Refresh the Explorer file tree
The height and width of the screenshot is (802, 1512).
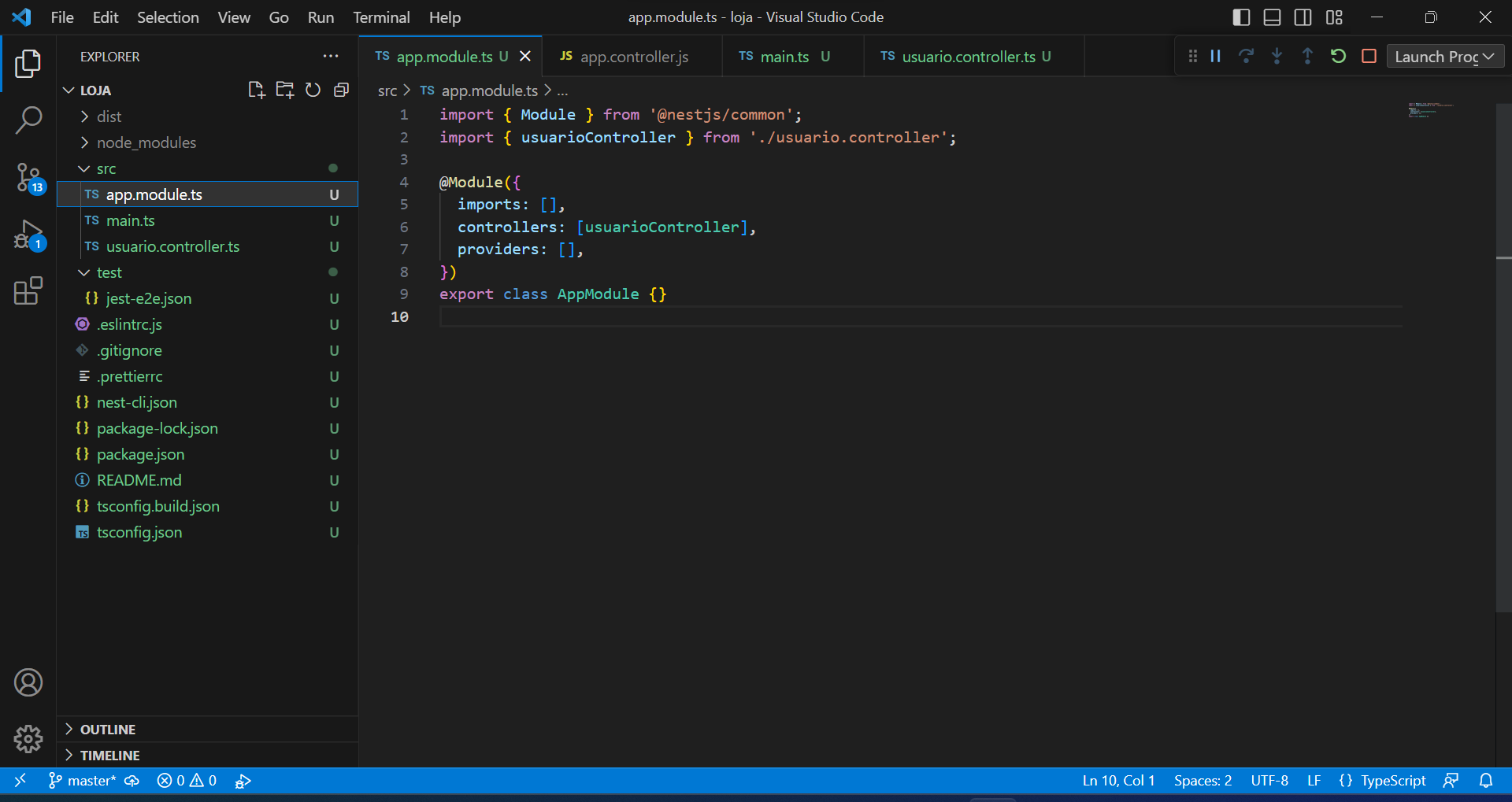tap(313, 90)
